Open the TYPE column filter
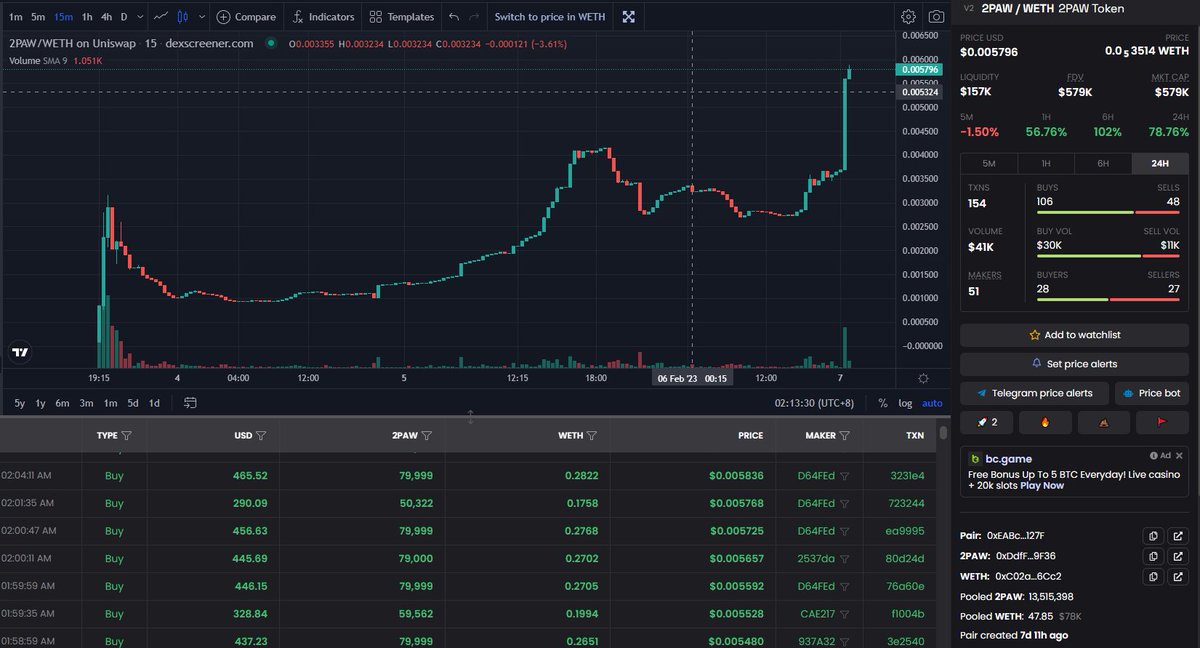Screen dimensions: 1200x648 click(126, 436)
